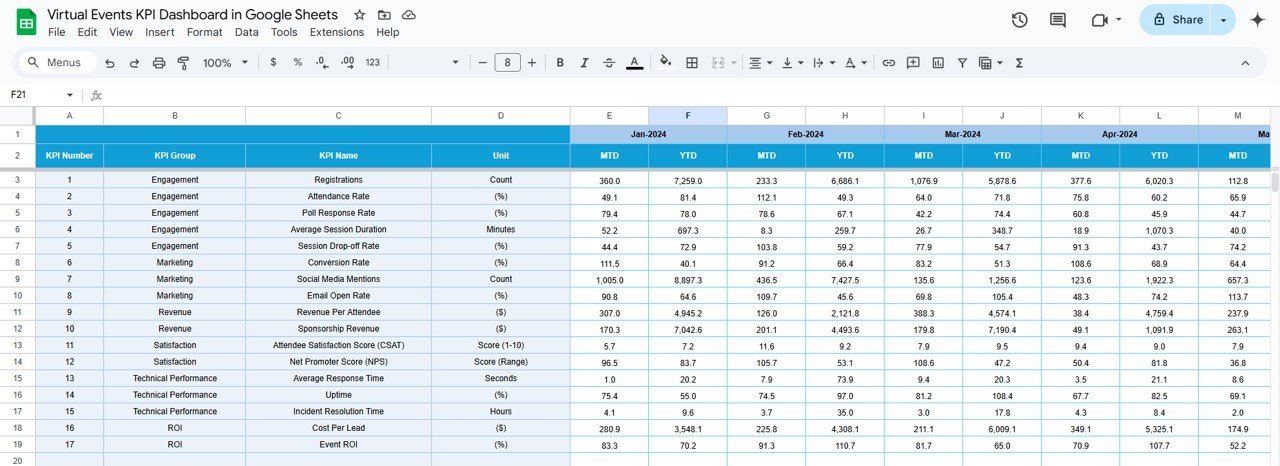Select the Jan-2024 header cell

click(x=649, y=134)
